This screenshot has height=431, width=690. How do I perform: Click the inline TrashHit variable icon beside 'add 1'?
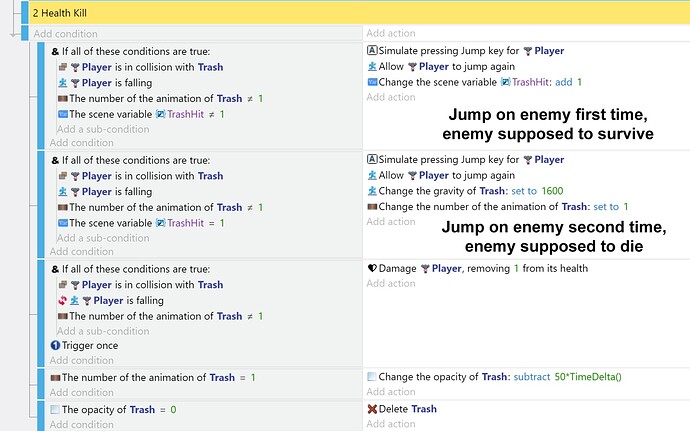(506, 82)
